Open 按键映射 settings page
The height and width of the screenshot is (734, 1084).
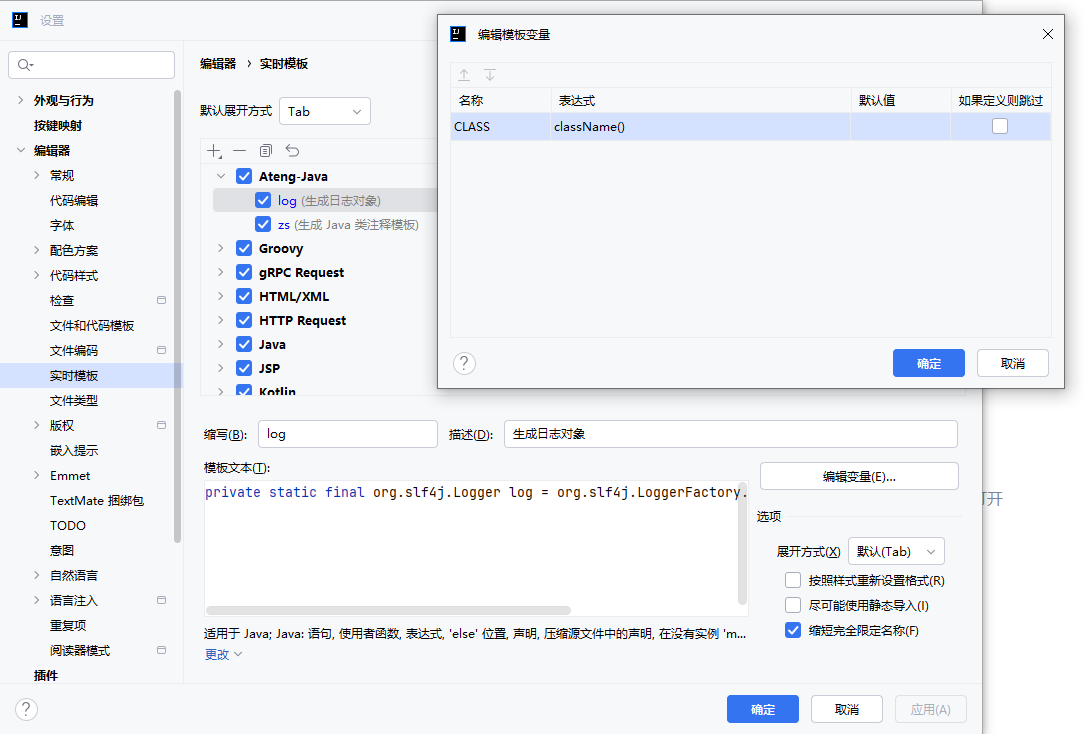(58, 125)
